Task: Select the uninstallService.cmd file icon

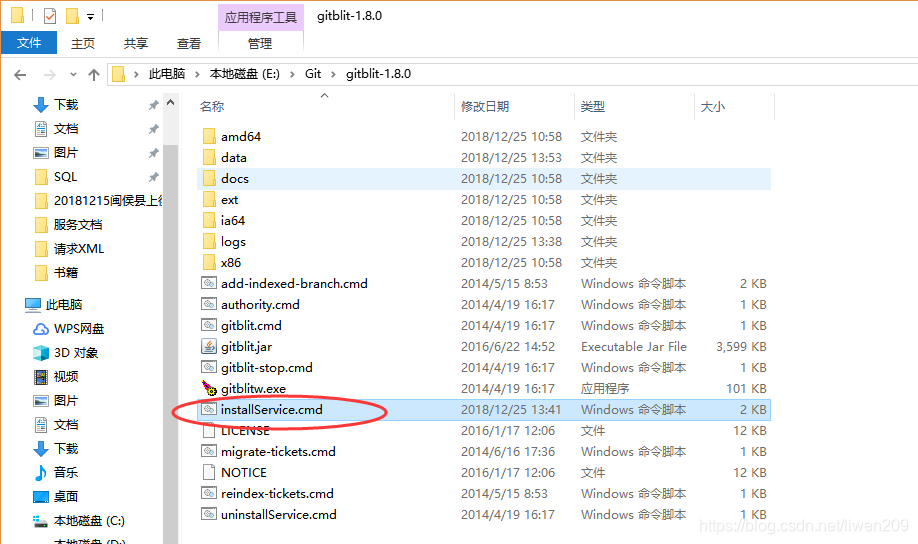Action: [209, 515]
